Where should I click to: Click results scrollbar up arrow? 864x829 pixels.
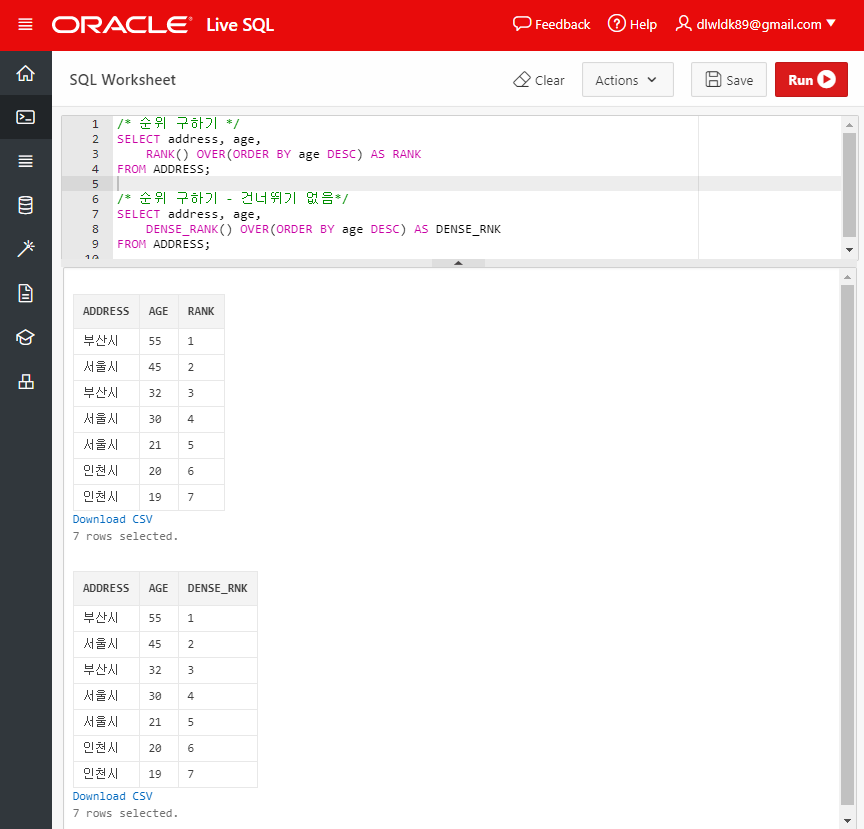[x=847, y=278]
